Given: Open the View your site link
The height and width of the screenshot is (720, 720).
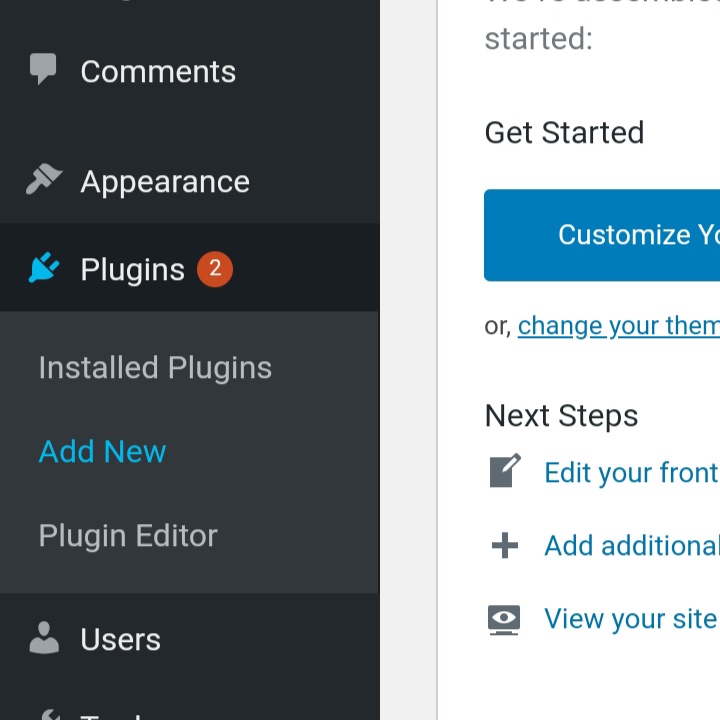Looking at the screenshot, I should (x=630, y=619).
